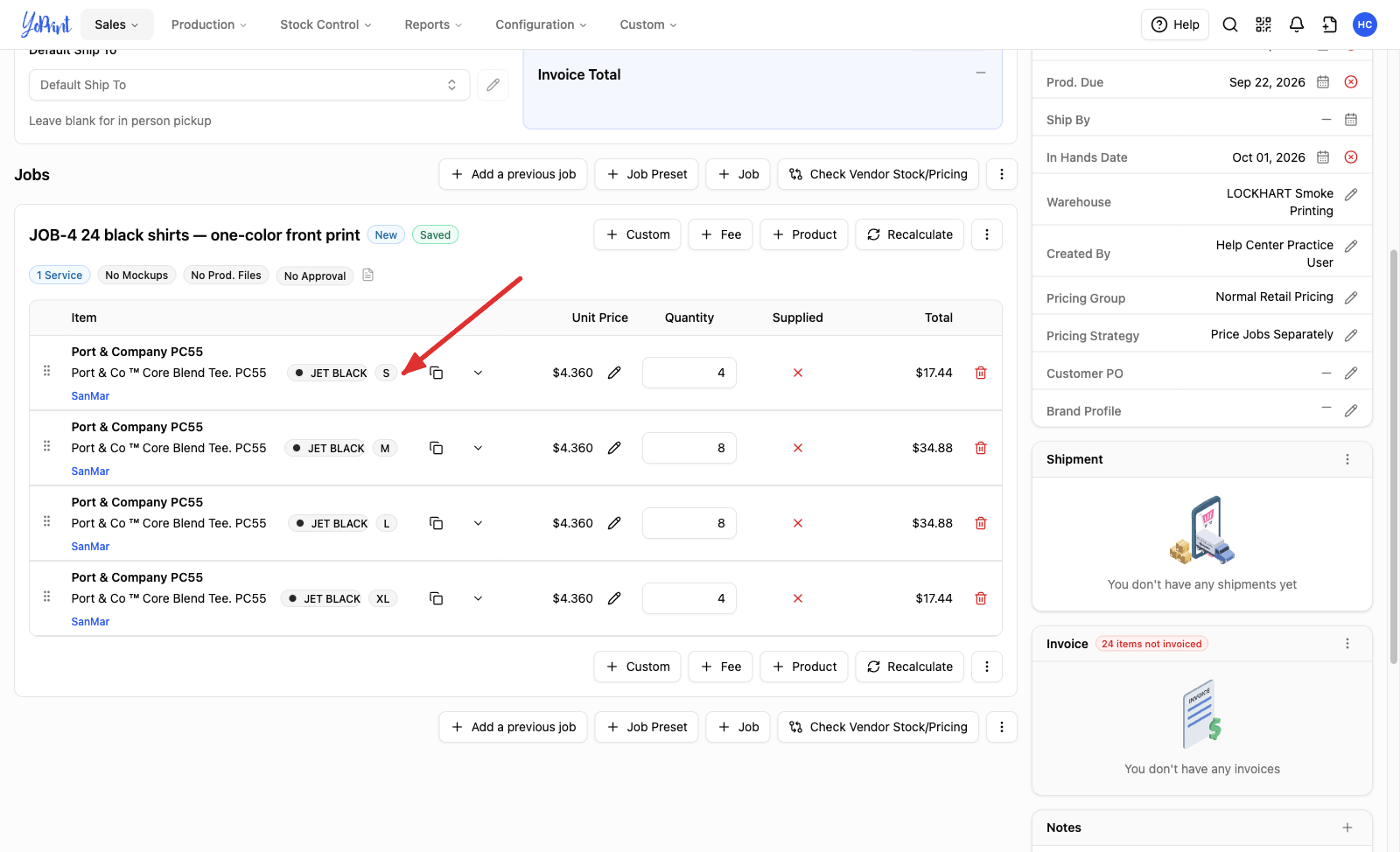Open the Default Ship To dropdown
Screen dimensions: 1400x852
coord(249,85)
